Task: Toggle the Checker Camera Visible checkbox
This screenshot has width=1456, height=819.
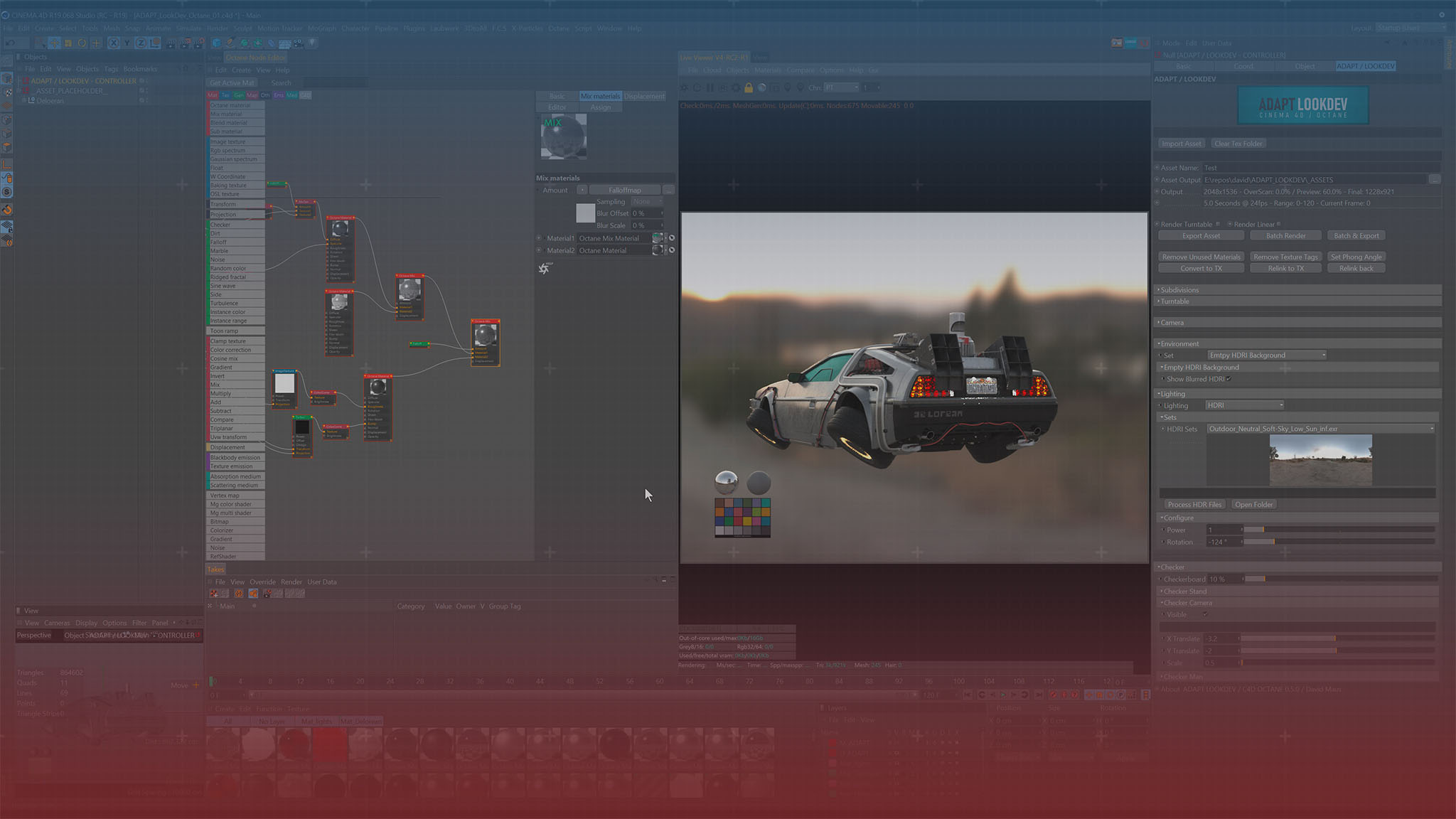Action: 1205,614
